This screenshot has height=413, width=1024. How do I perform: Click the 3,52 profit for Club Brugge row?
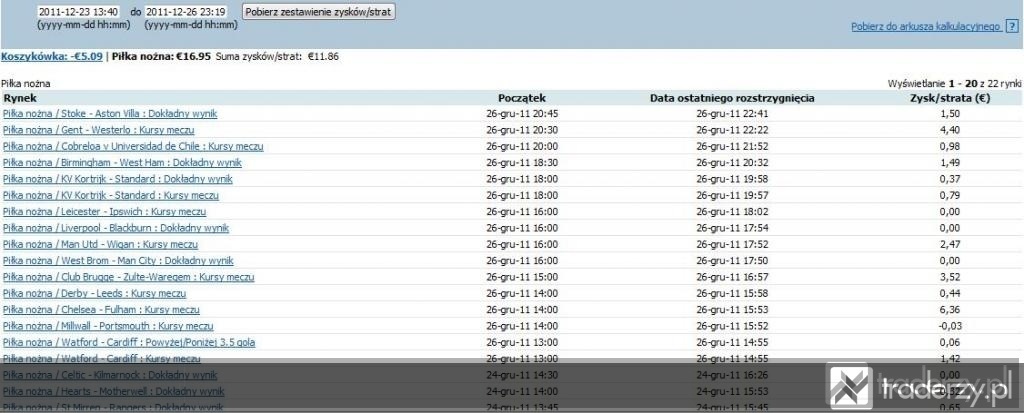[x=951, y=277]
